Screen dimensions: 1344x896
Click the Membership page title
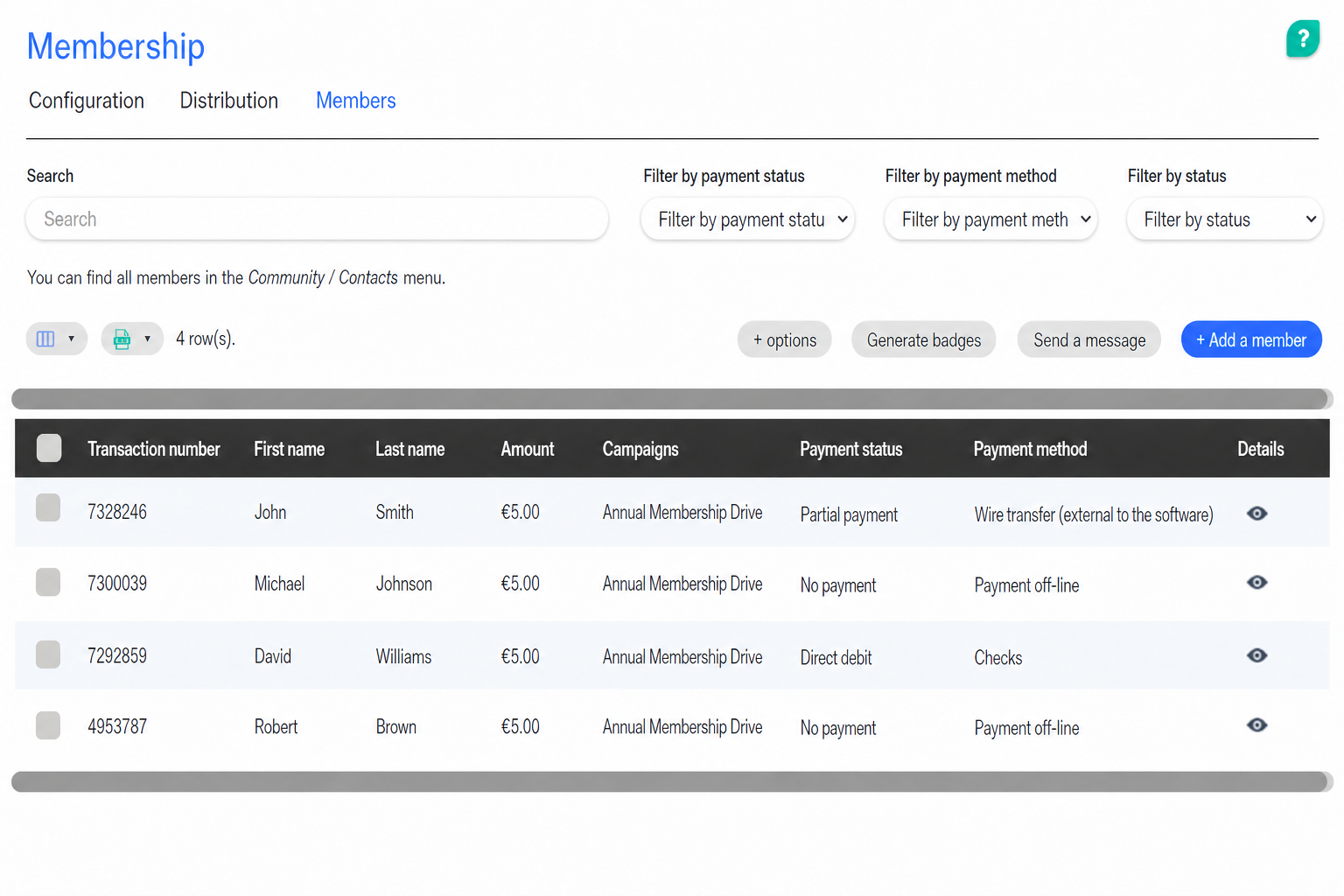[x=115, y=46]
